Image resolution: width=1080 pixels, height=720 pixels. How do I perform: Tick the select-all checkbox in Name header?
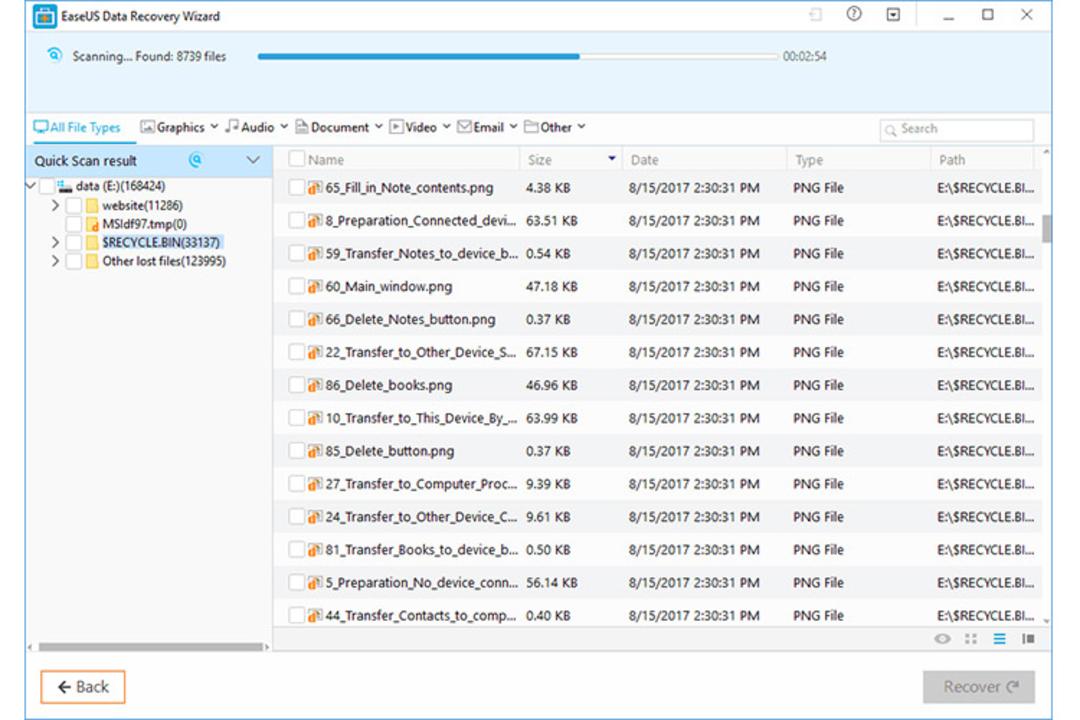[x=297, y=159]
